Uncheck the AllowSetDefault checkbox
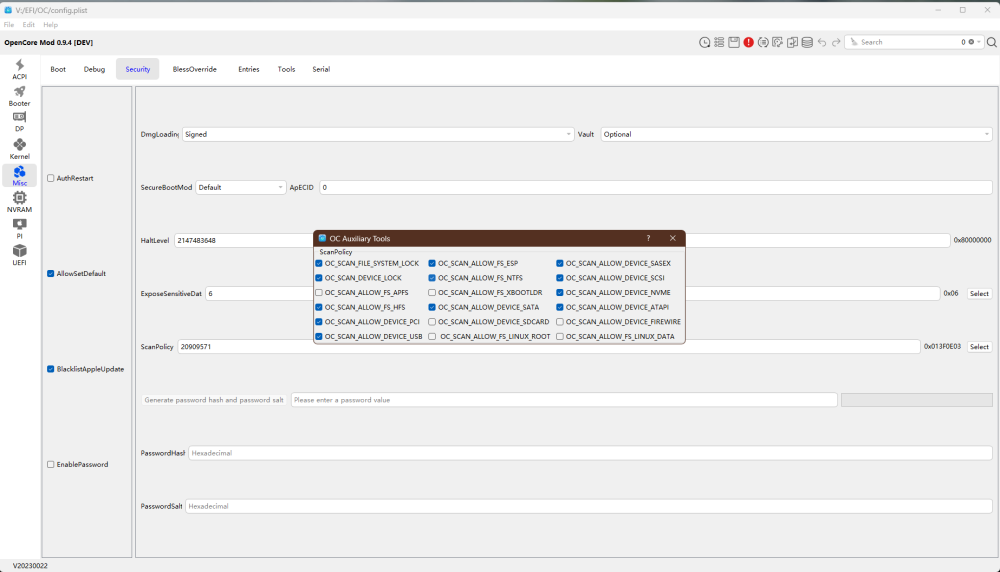 [50, 274]
